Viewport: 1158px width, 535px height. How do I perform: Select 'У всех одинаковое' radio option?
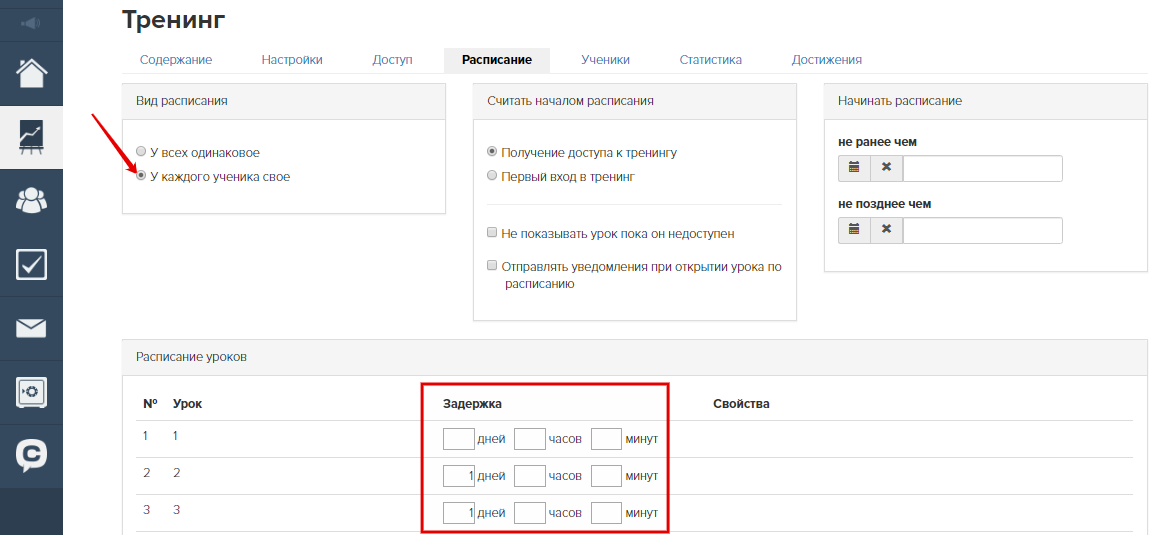141,151
